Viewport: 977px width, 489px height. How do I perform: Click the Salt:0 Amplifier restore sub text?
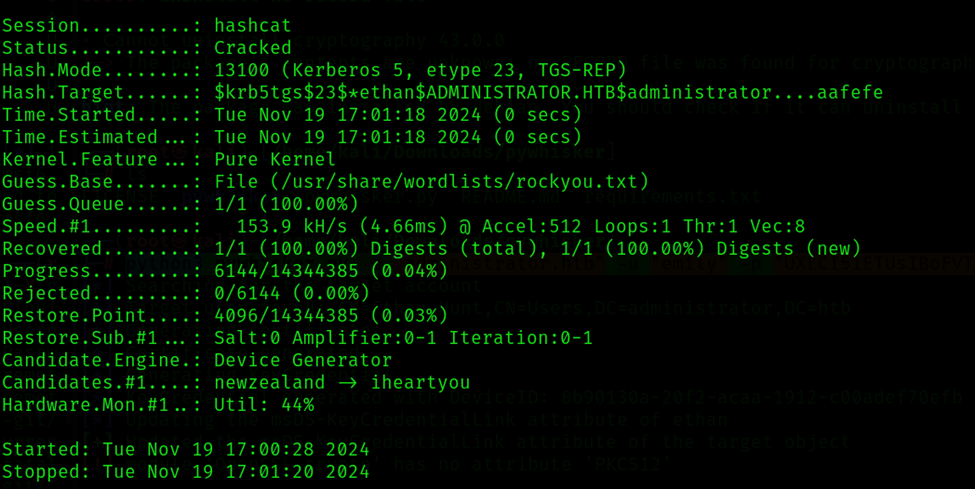[403, 338]
